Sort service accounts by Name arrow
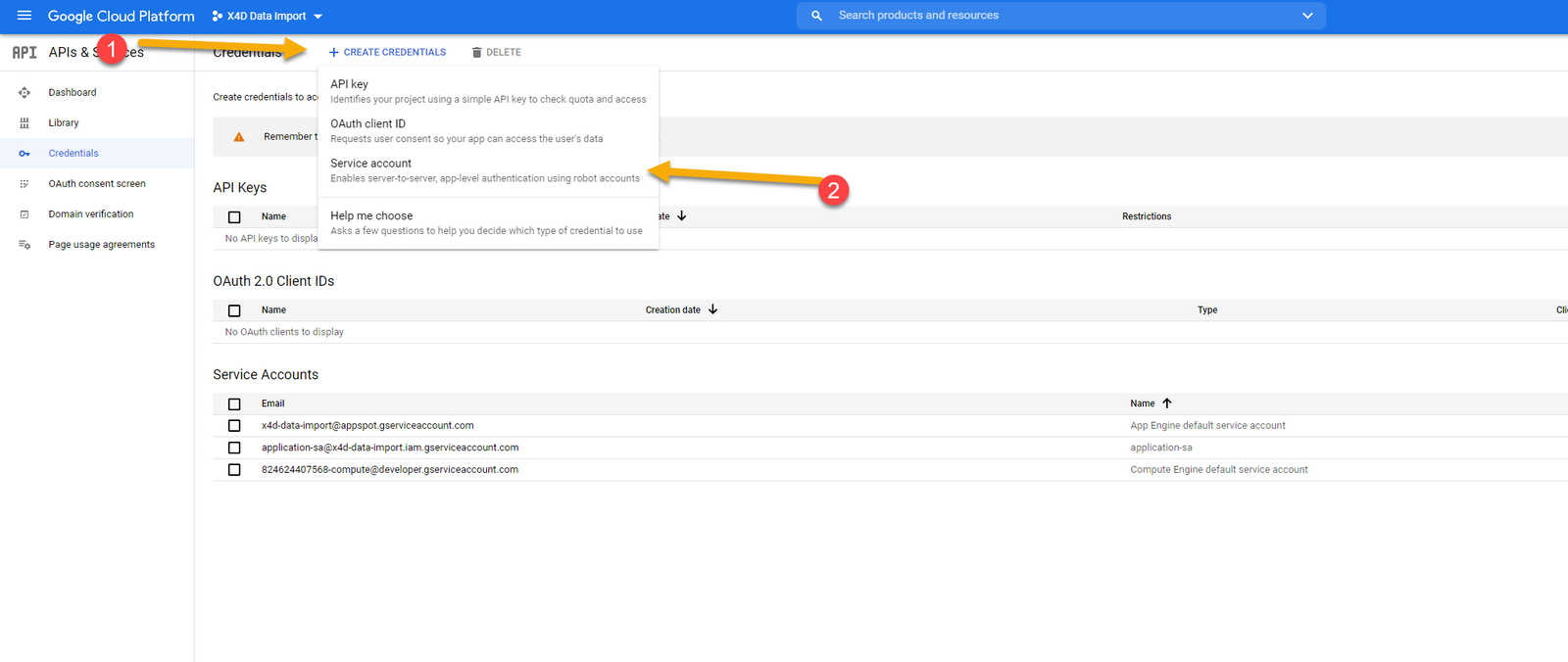Viewport: 1568px width, 662px height. pyautogui.click(x=1166, y=403)
